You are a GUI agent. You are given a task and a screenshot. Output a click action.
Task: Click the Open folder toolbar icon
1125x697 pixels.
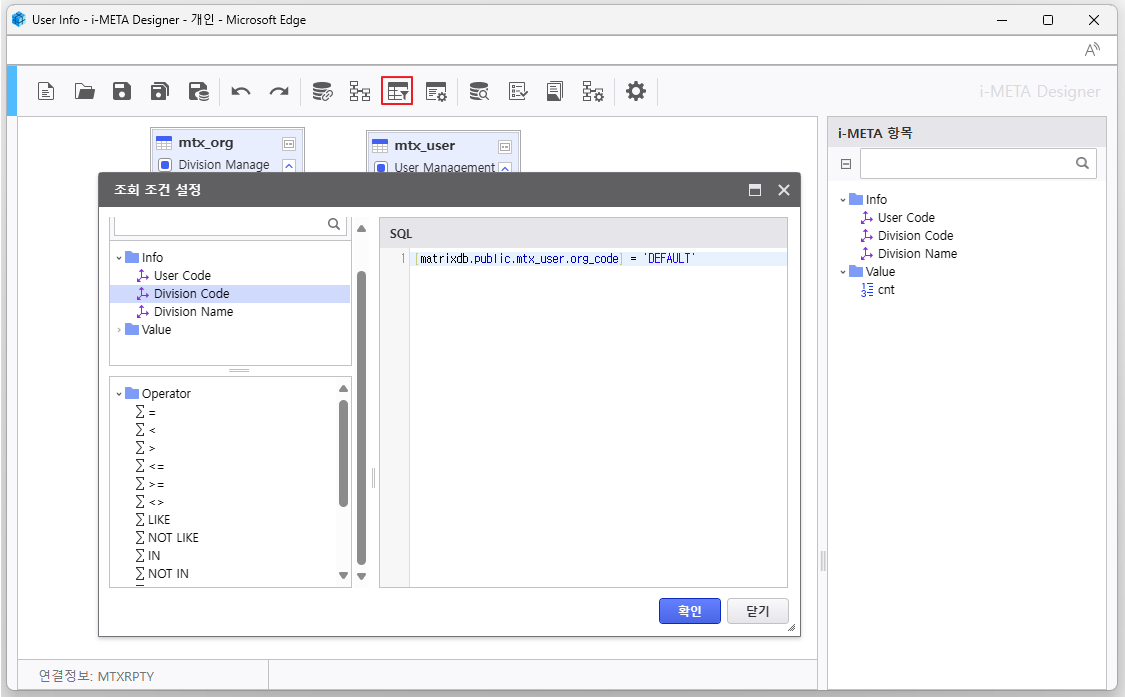(85, 91)
